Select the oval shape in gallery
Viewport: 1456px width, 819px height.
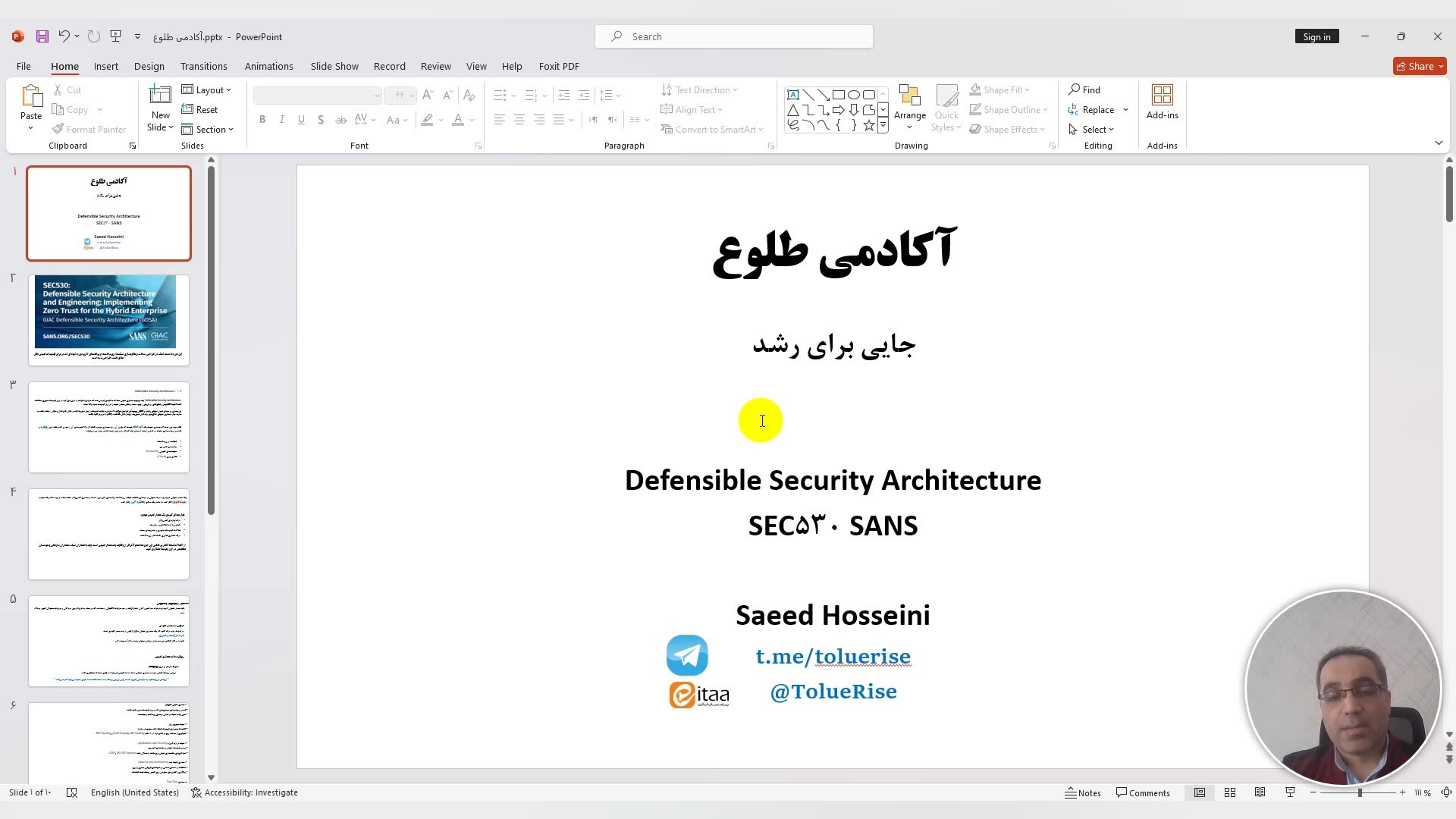click(x=853, y=95)
